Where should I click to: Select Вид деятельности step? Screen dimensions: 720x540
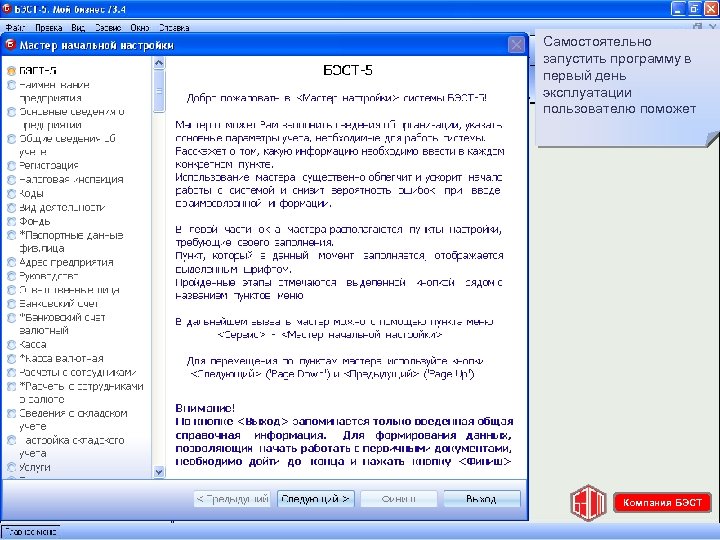click(56, 208)
